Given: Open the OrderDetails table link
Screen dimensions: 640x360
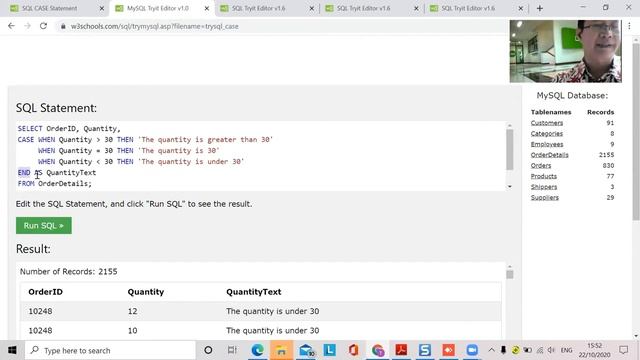Looking at the screenshot, I should click(549, 155).
